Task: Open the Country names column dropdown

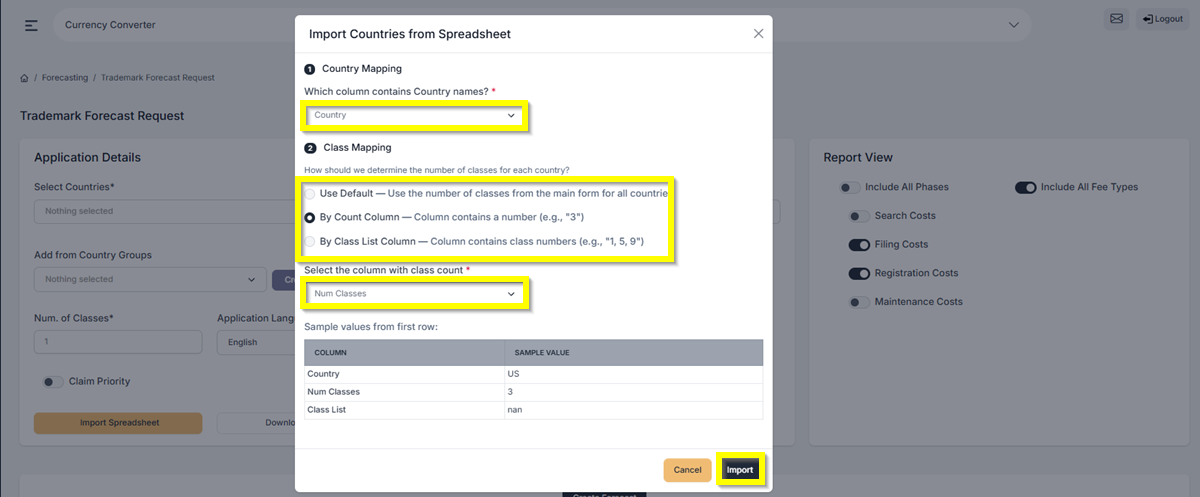Action: coord(415,116)
